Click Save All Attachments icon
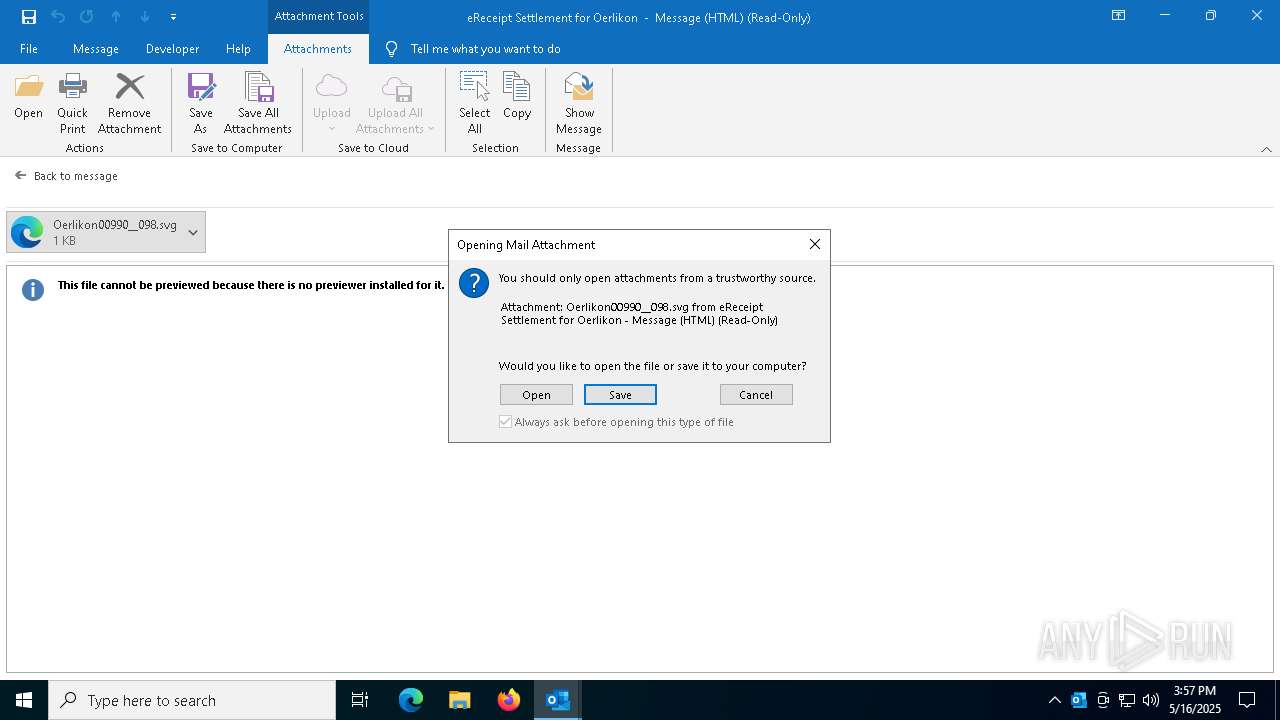This screenshot has width=1280, height=720. click(x=258, y=104)
